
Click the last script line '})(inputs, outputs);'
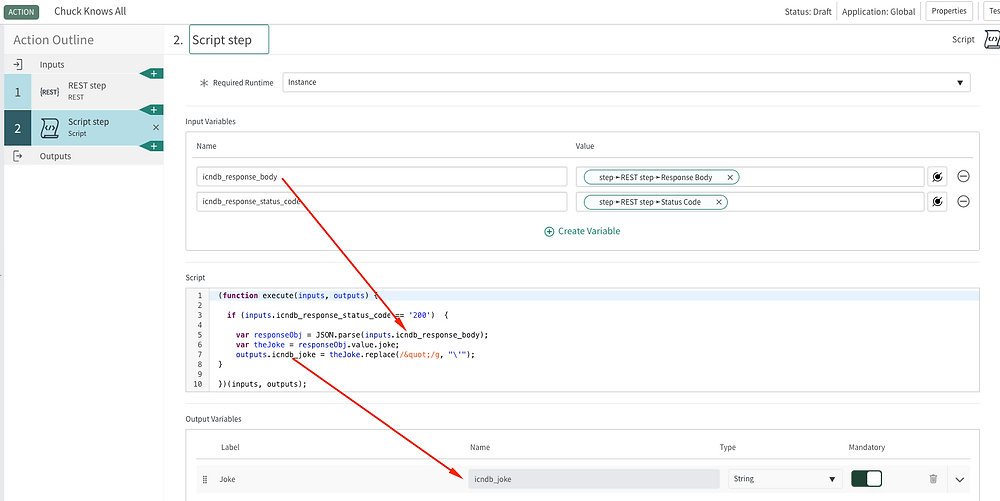(x=262, y=384)
